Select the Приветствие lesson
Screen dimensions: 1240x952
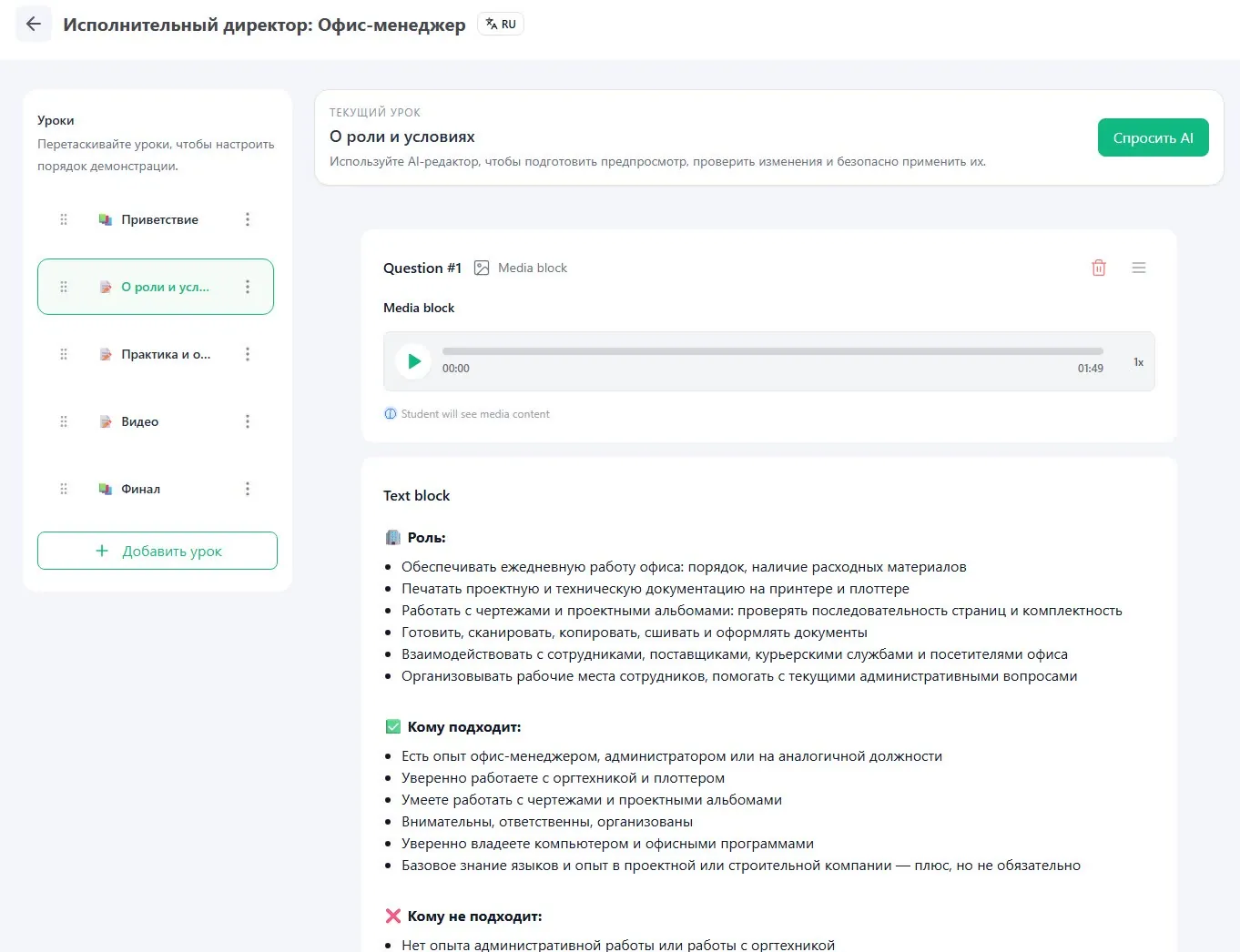156,219
